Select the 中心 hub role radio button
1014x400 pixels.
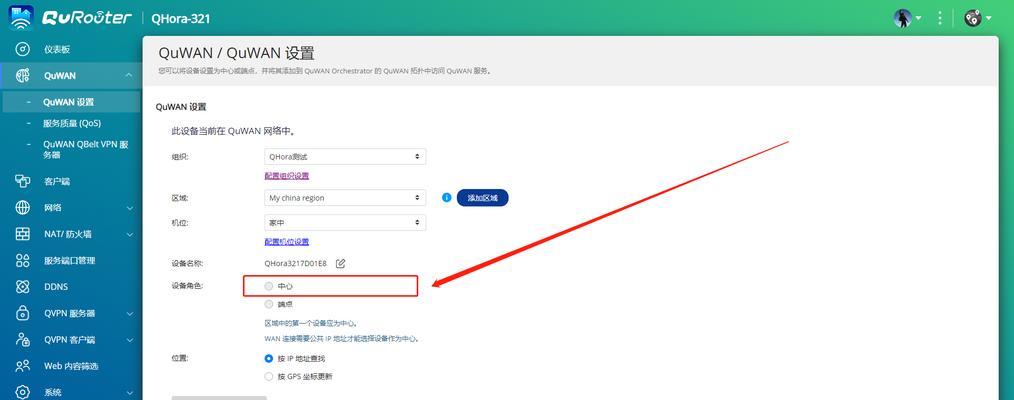point(269,286)
